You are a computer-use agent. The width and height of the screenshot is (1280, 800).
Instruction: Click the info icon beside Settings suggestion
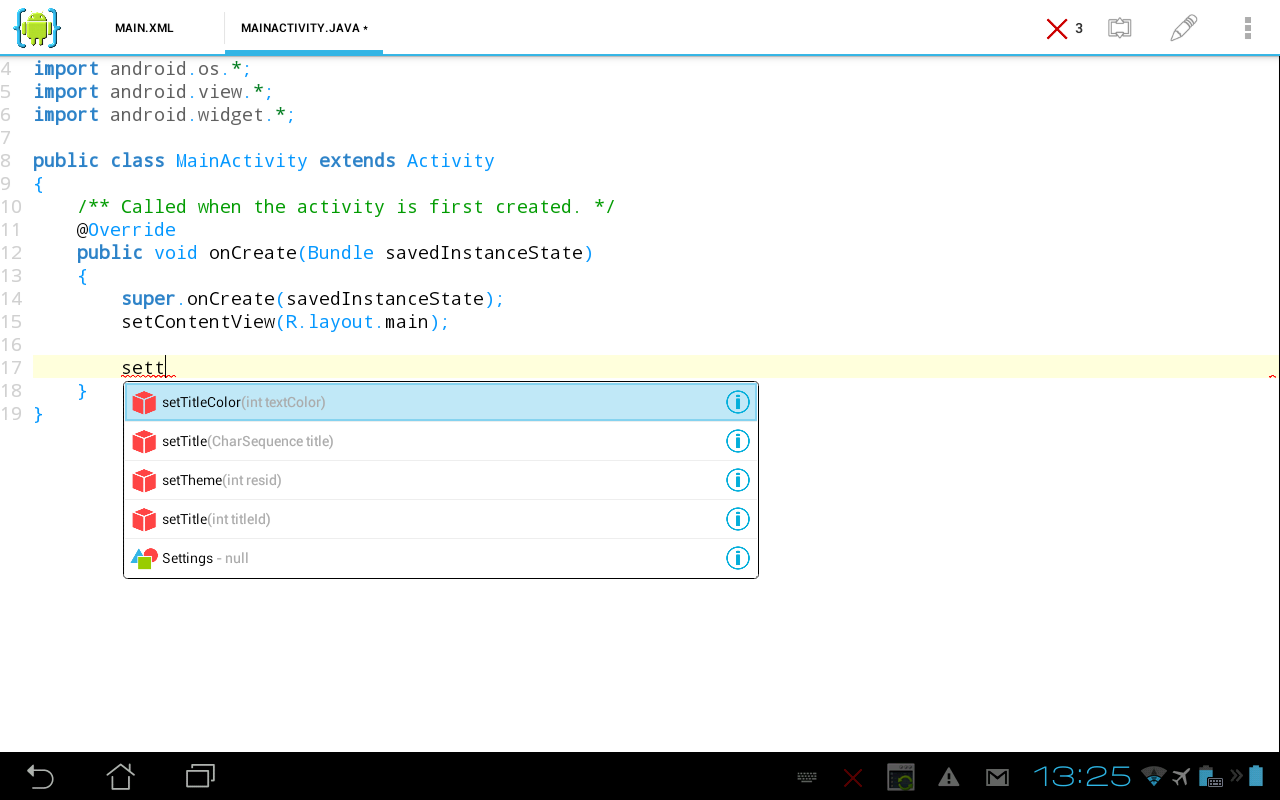click(x=738, y=558)
